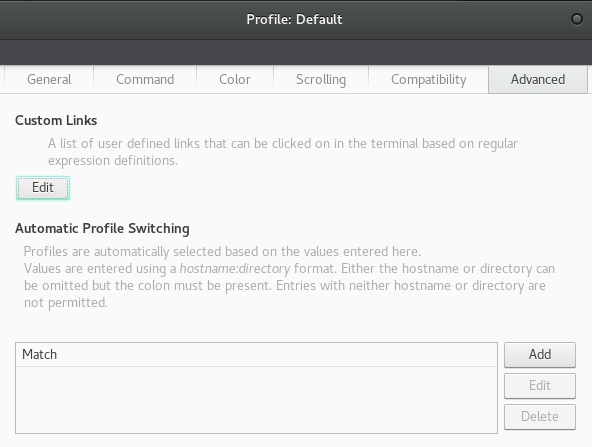Add a new profile switching match

540,355
